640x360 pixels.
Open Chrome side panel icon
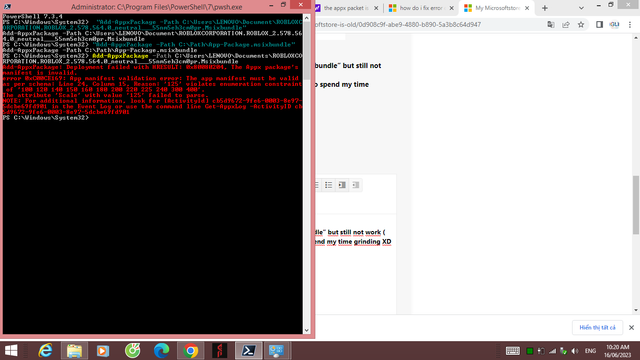click(x=599, y=24)
